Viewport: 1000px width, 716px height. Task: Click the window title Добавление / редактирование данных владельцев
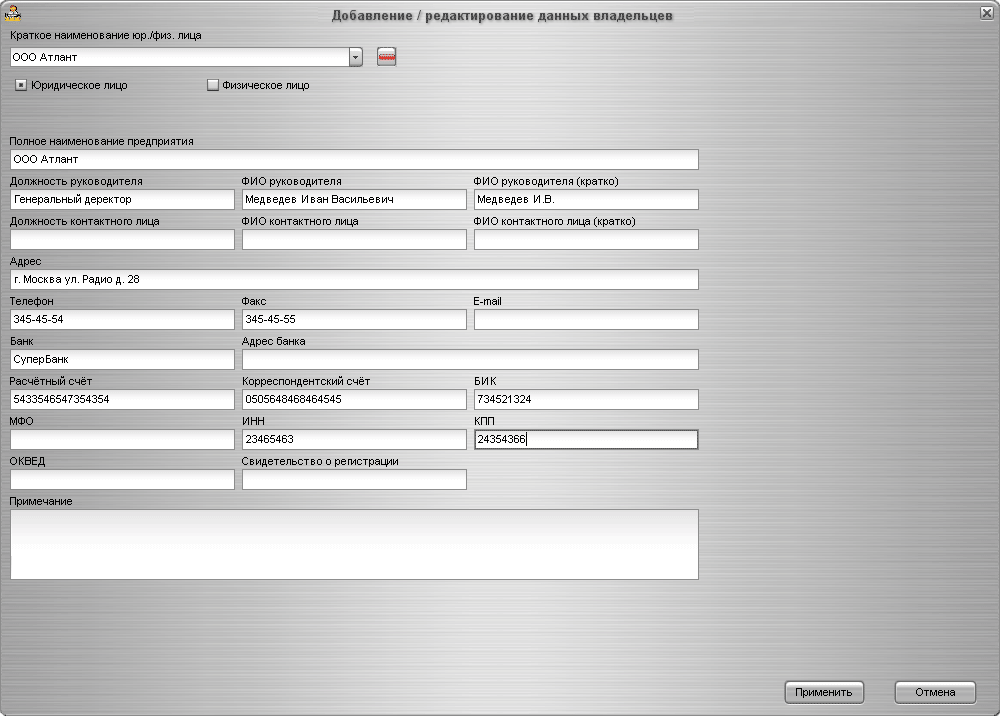502,16
